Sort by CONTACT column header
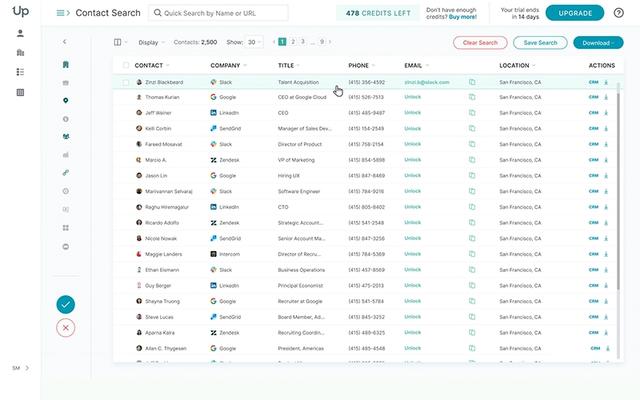Image resolution: width=640 pixels, height=400 pixels. 152,65
